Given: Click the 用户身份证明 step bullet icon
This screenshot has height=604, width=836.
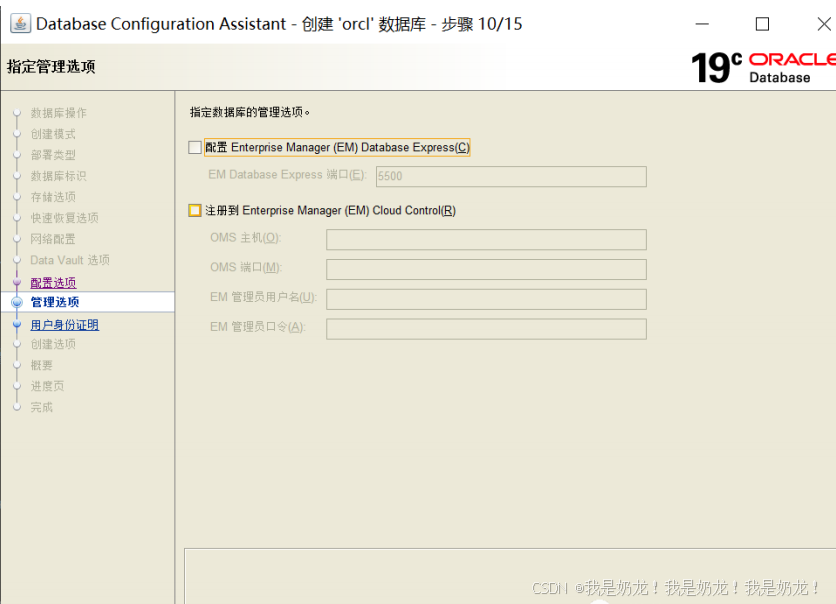Looking at the screenshot, I should (17, 324).
